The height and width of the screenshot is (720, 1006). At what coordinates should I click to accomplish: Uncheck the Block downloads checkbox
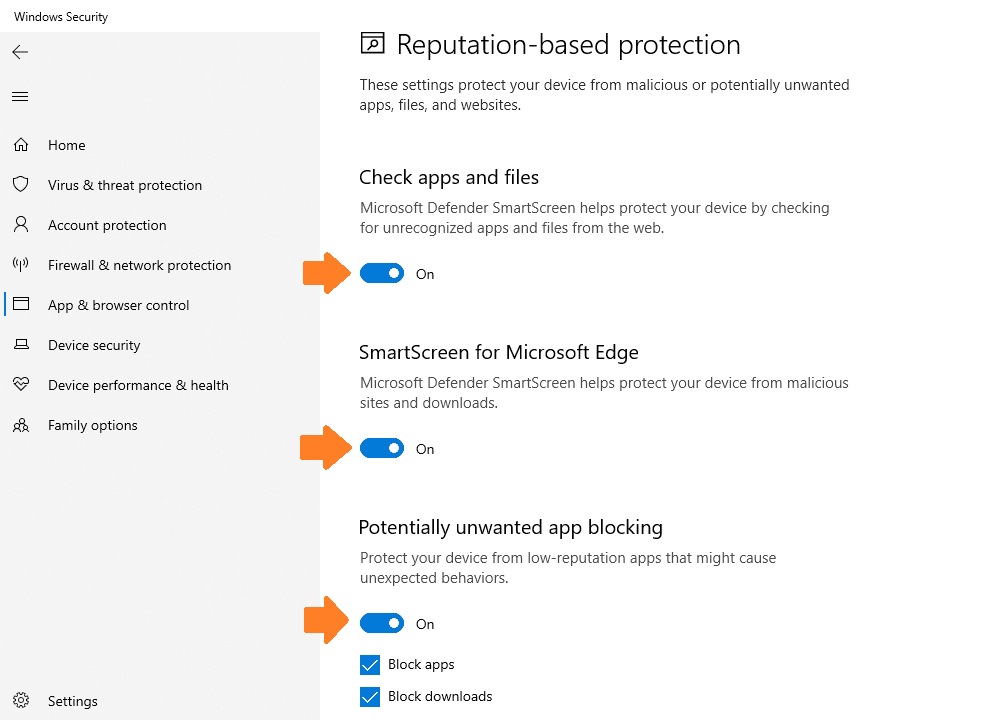click(370, 696)
